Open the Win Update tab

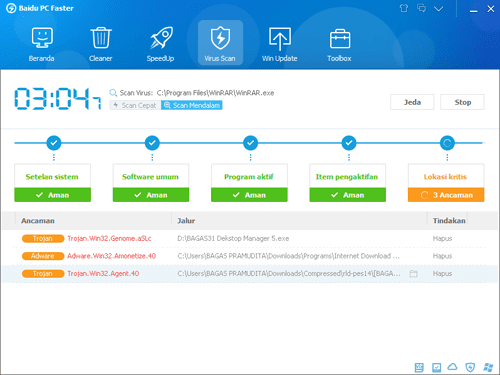point(280,44)
